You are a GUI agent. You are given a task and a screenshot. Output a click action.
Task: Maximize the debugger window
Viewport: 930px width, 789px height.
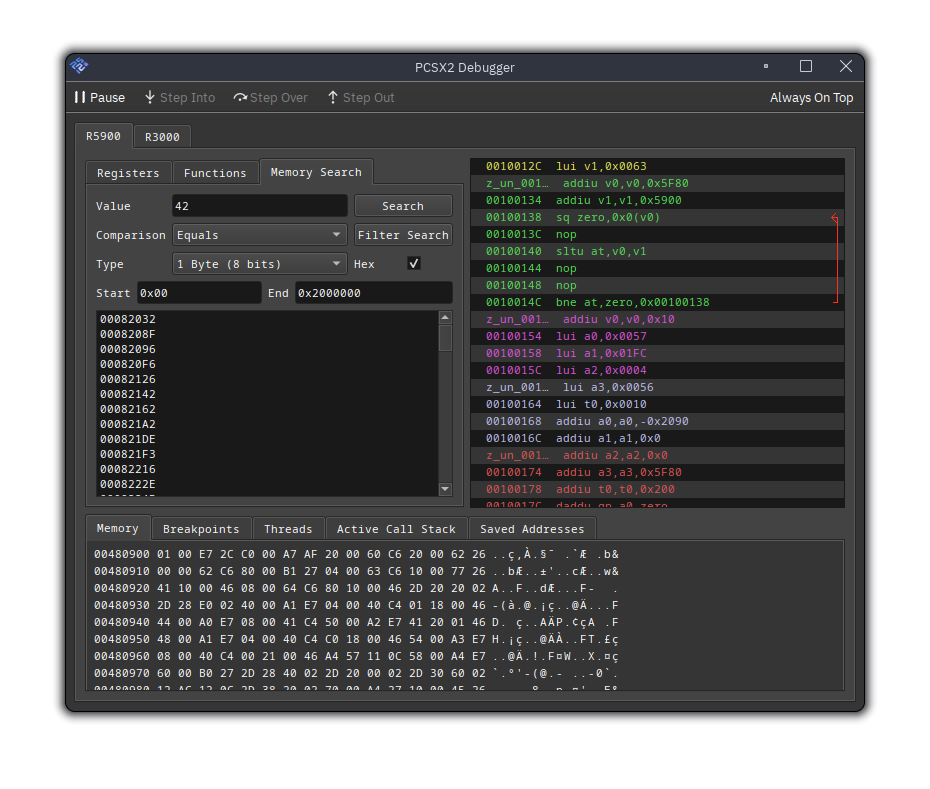click(x=806, y=67)
